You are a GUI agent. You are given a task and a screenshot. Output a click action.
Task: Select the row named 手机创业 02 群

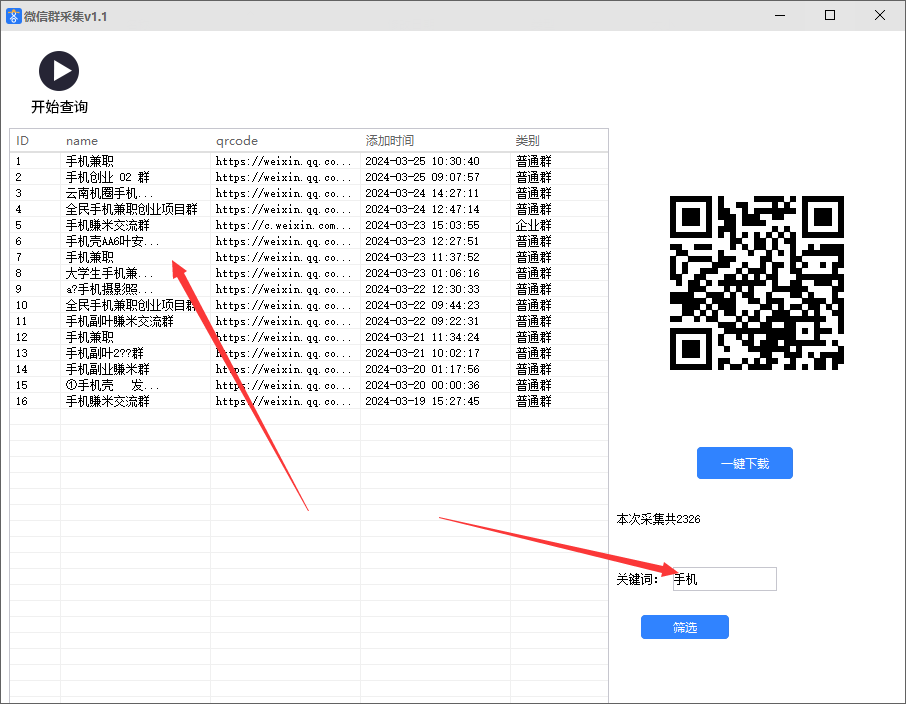pos(108,177)
